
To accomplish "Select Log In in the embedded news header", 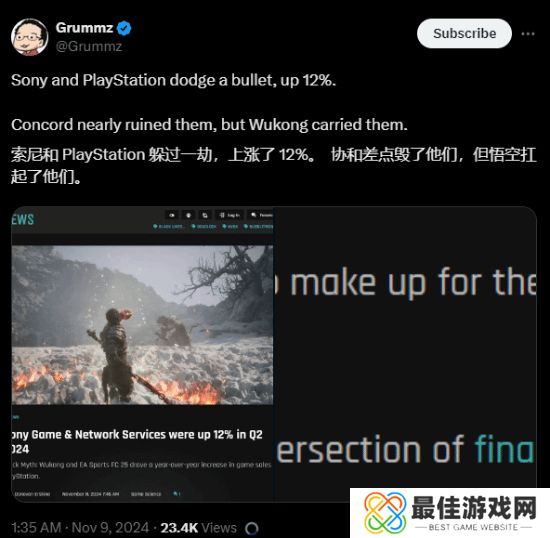I will pos(229,215).
